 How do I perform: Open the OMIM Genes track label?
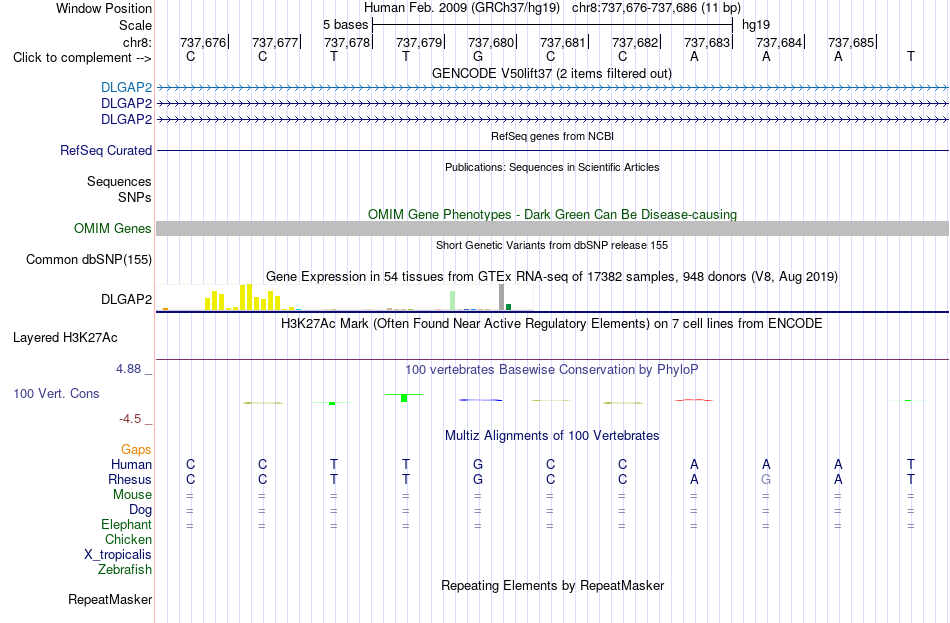[112, 228]
